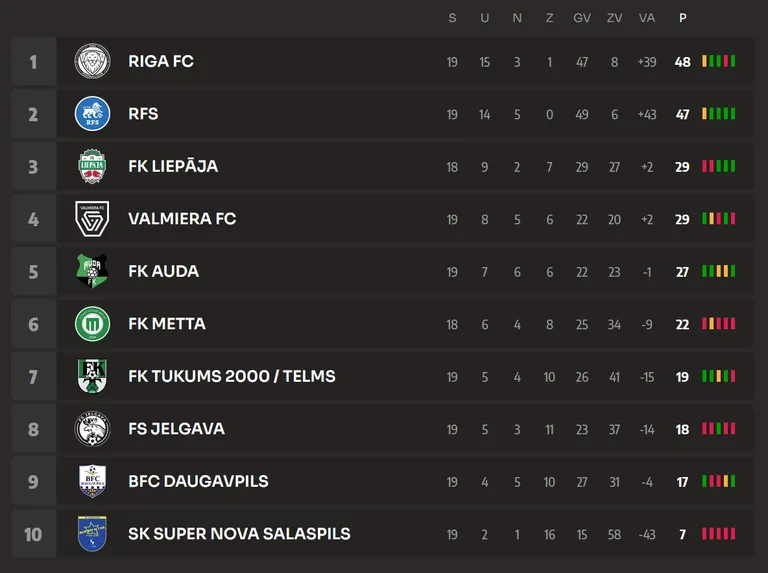Click RFS points total of 47

pos(682,114)
